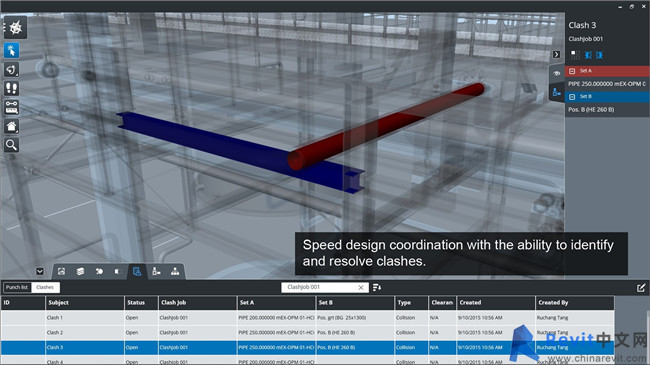
Task: Click the first blue zoom-to-clash icon
Action: (x=588, y=55)
